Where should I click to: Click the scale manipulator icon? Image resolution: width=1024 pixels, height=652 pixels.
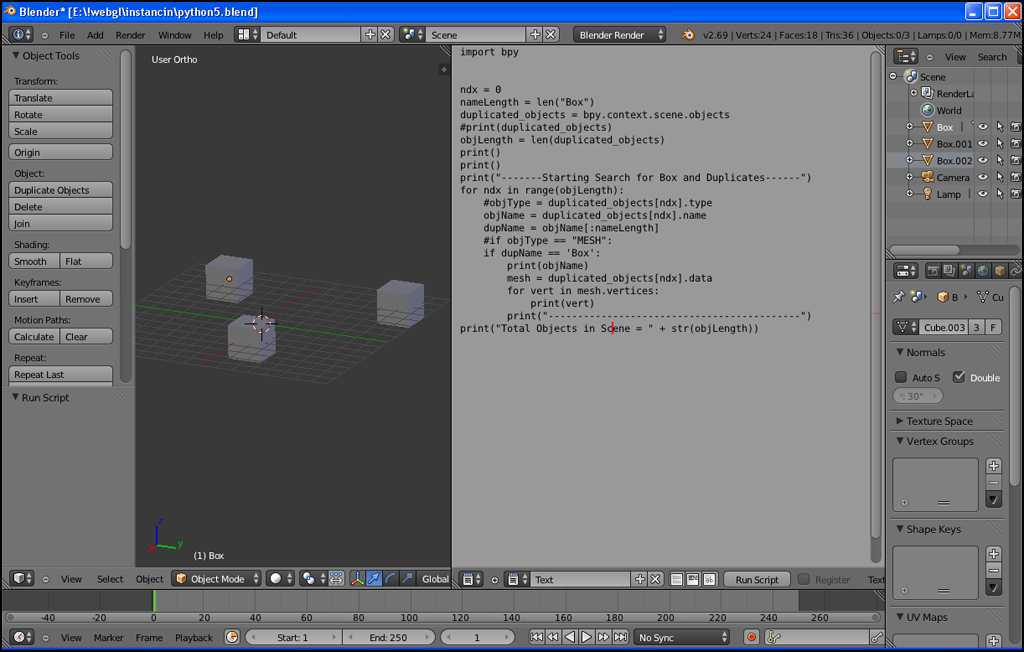(407, 578)
